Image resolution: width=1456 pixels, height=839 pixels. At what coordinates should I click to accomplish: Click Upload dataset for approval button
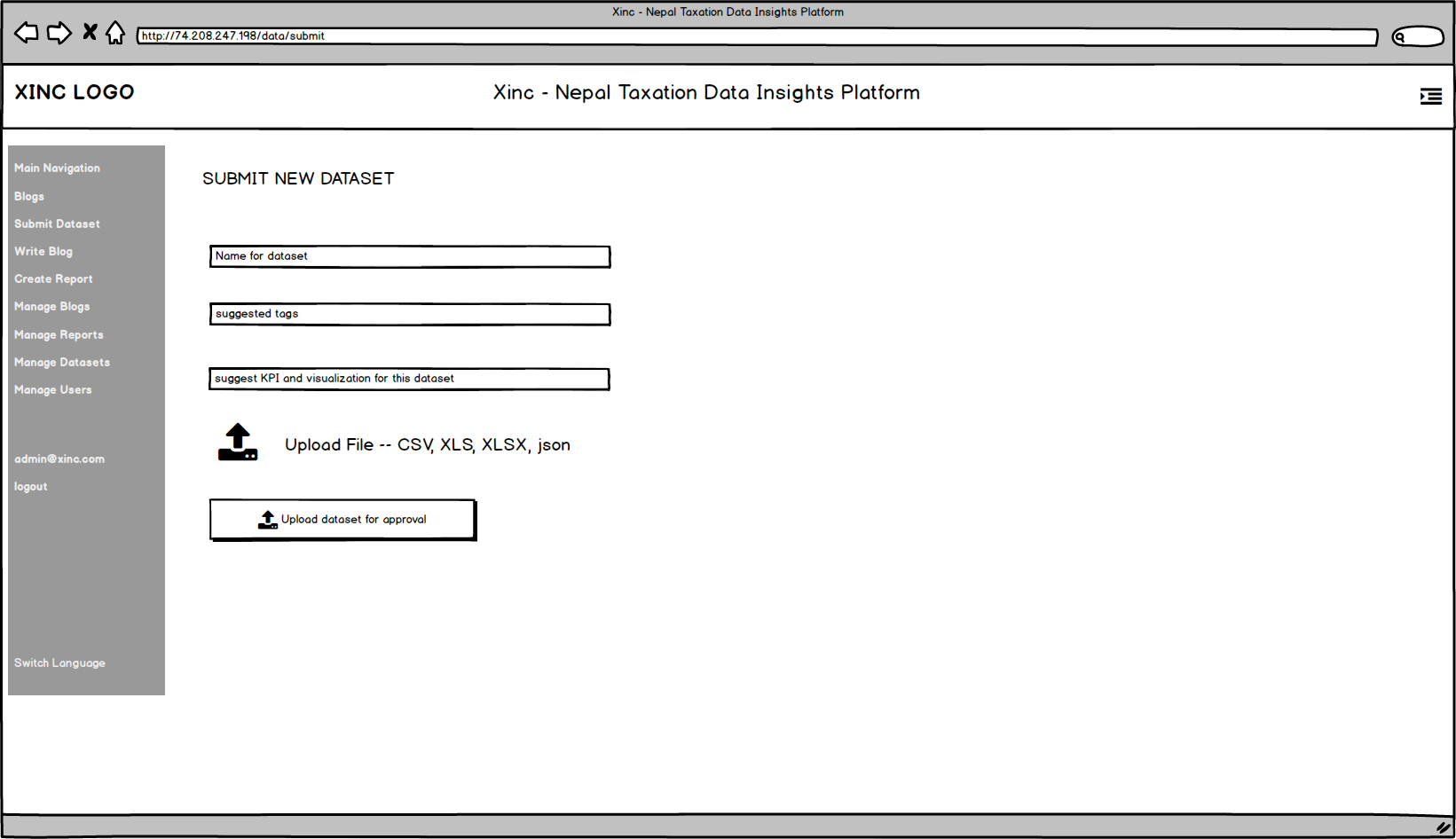342,520
